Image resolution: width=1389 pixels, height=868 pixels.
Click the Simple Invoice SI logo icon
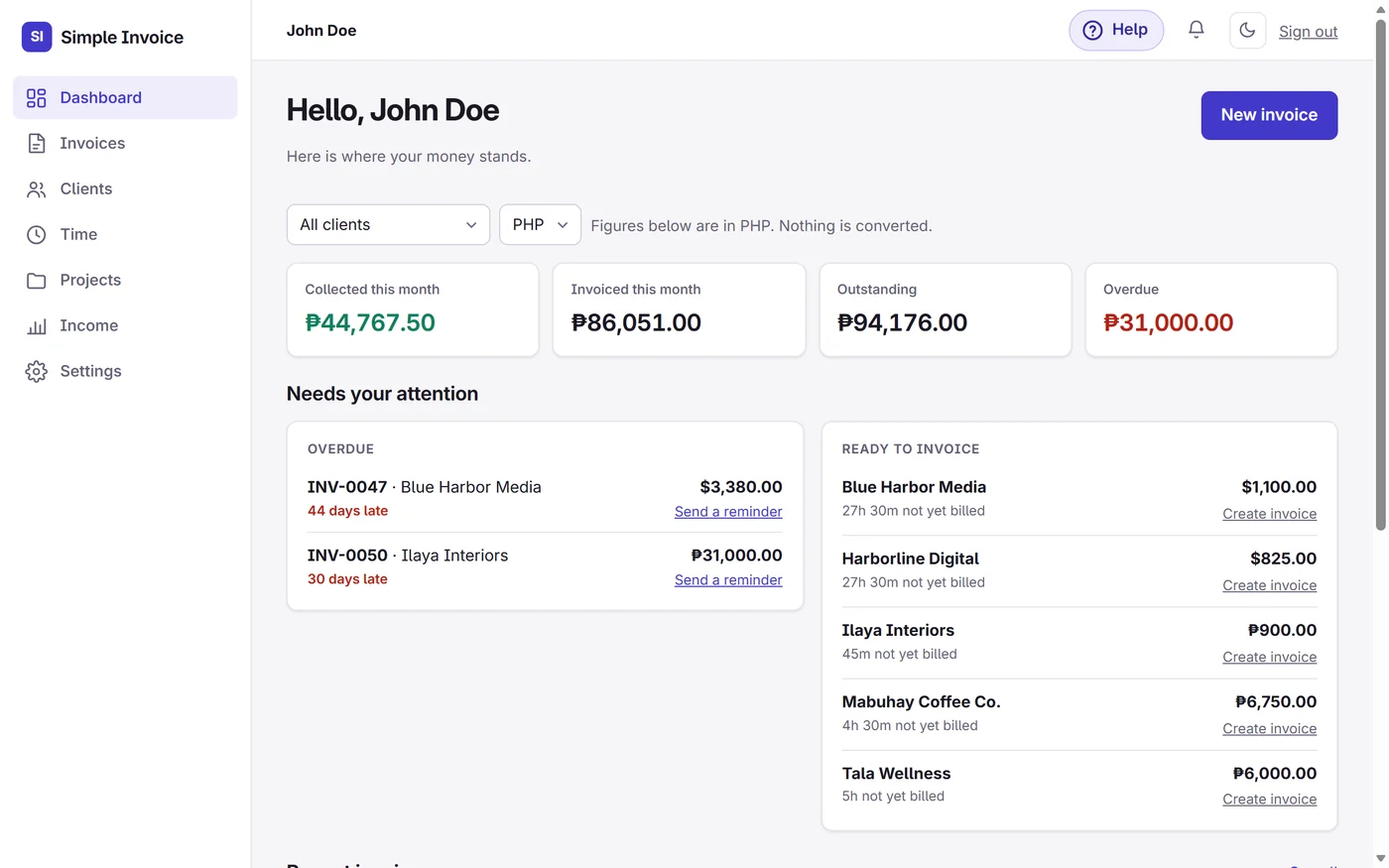[37, 37]
